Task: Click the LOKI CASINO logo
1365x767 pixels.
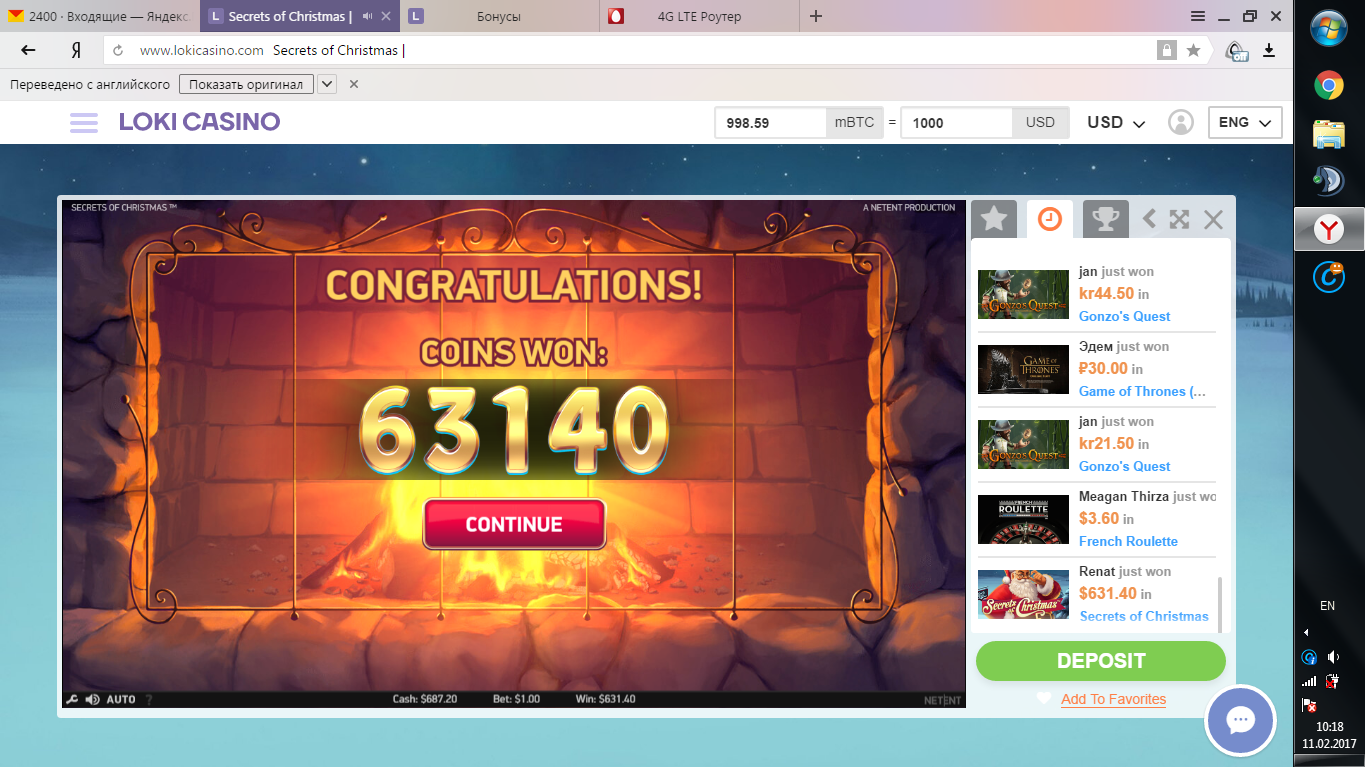Action: pos(199,122)
